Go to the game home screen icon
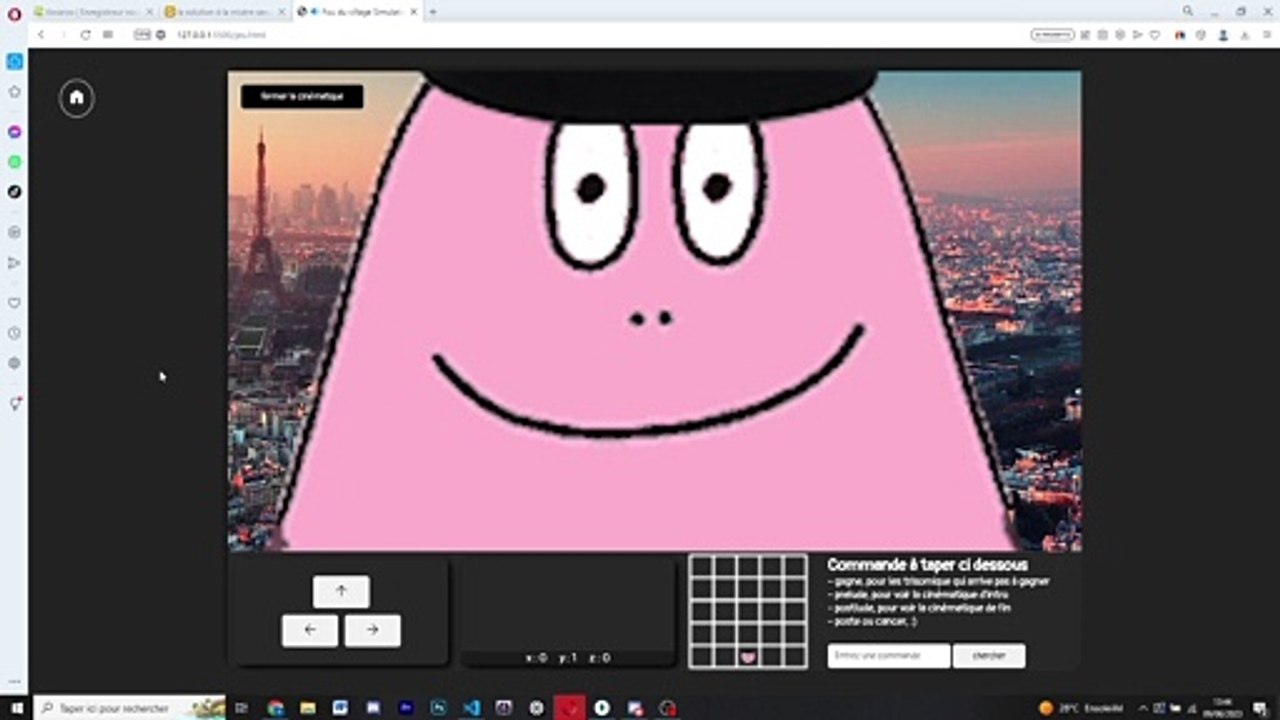The image size is (1280, 720). (x=76, y=98)
